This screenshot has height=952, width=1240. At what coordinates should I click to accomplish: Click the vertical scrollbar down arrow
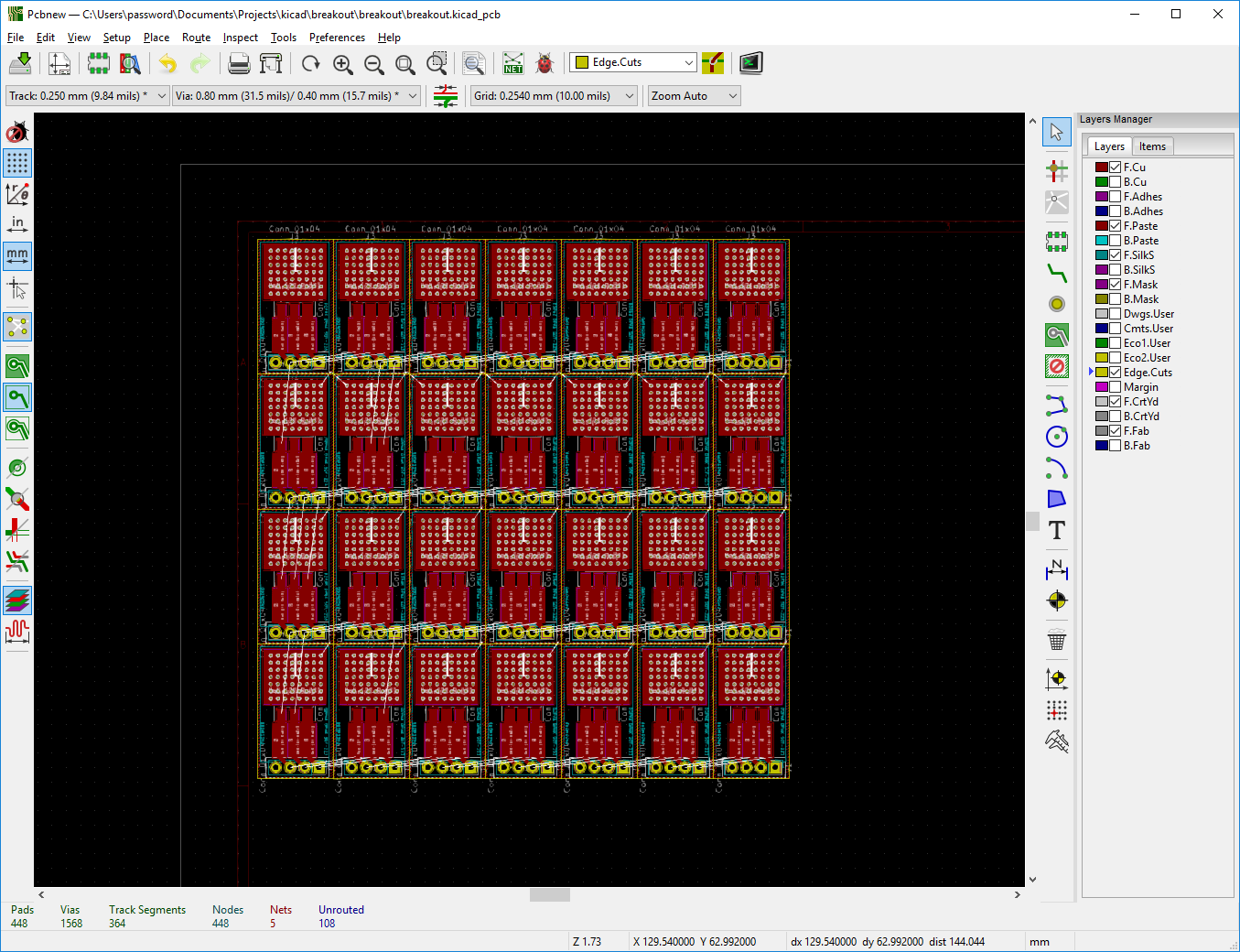tap(1032, 880)
